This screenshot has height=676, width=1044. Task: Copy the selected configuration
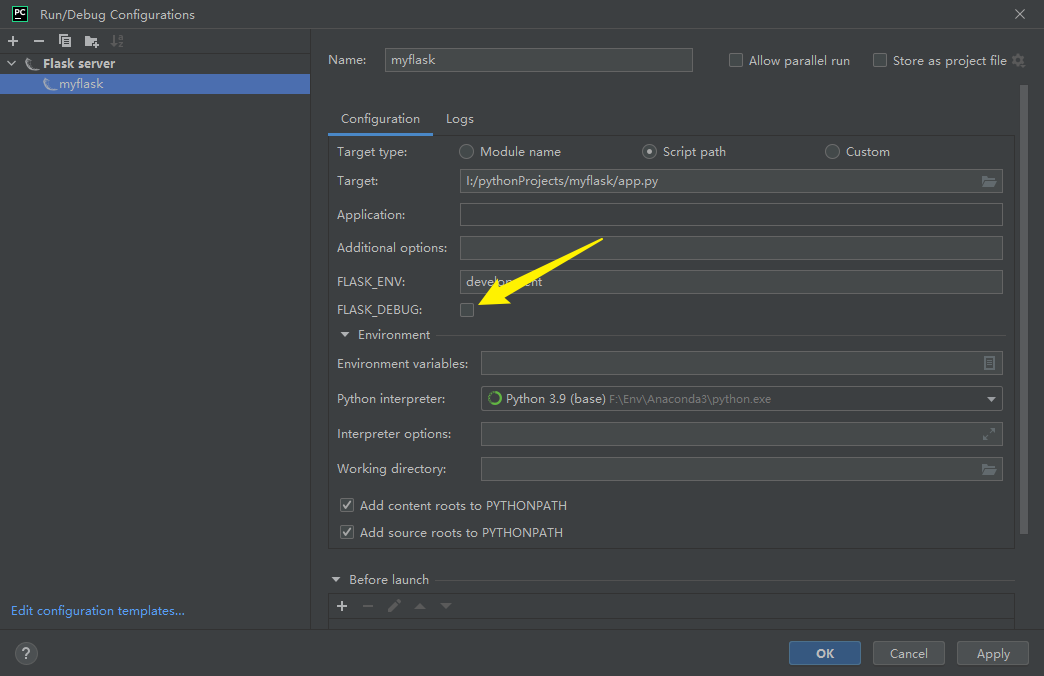[x=65, y=41]
